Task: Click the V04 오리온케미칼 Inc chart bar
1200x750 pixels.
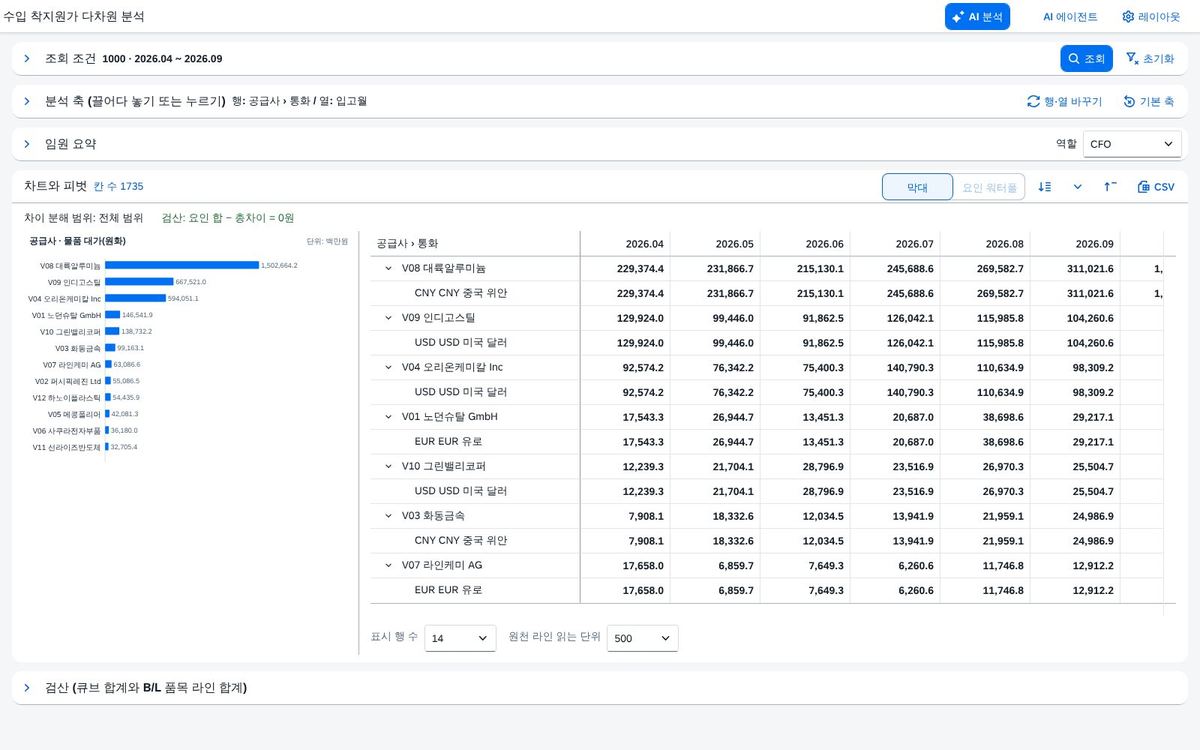Action: 135,298
